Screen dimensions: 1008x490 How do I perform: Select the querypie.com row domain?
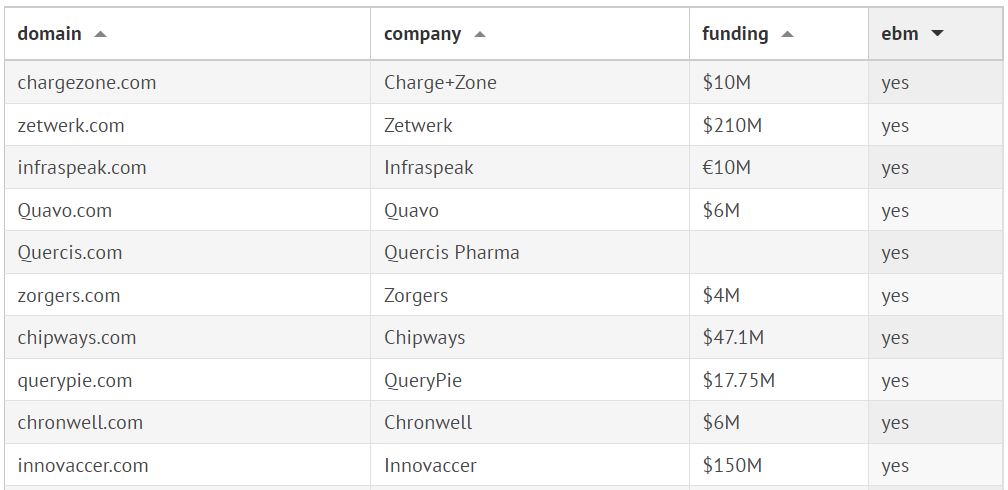tap(75, 381)
